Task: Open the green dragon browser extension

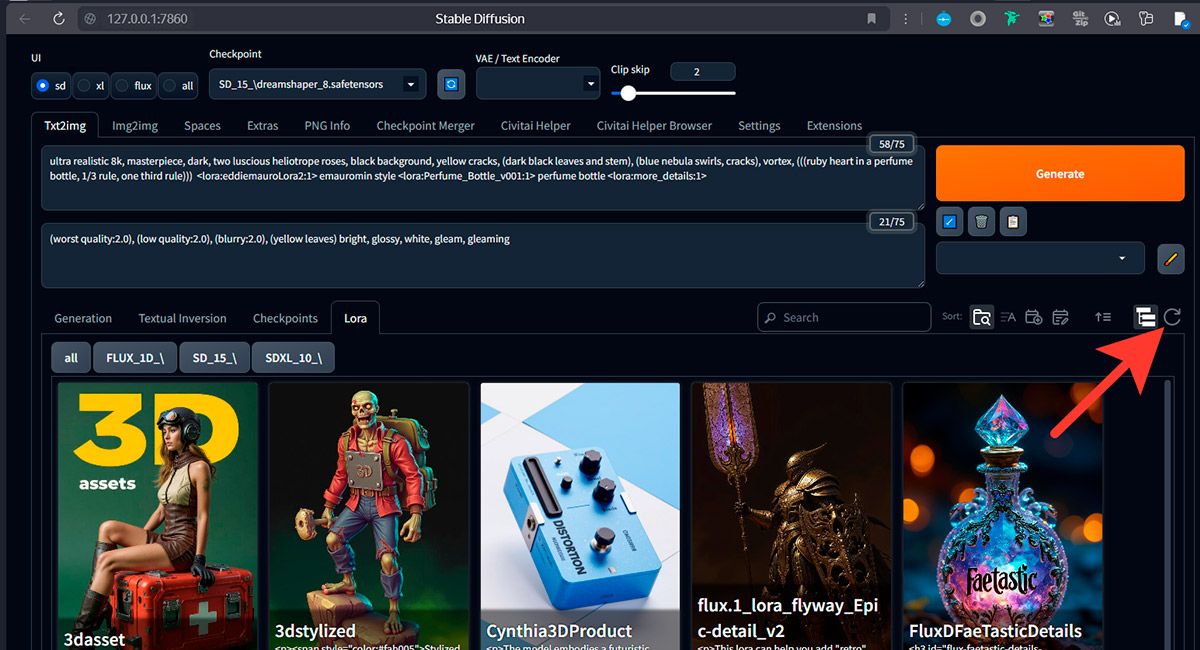Action: coord(1012,19)
